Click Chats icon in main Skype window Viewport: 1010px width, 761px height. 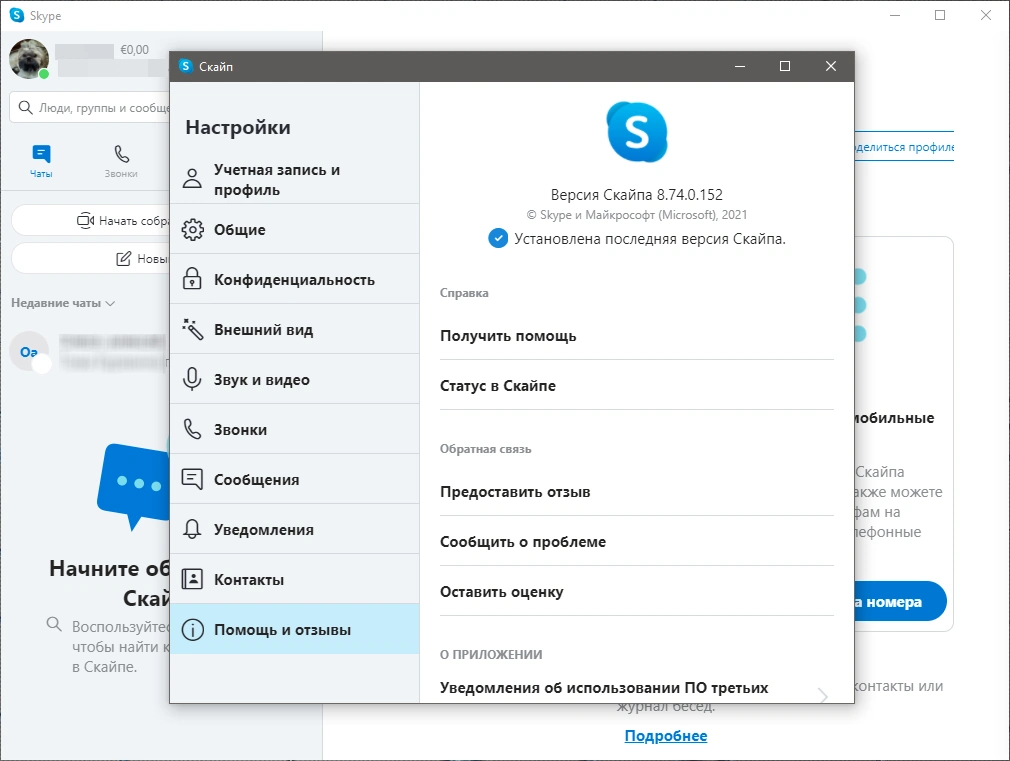pos(41,154)
